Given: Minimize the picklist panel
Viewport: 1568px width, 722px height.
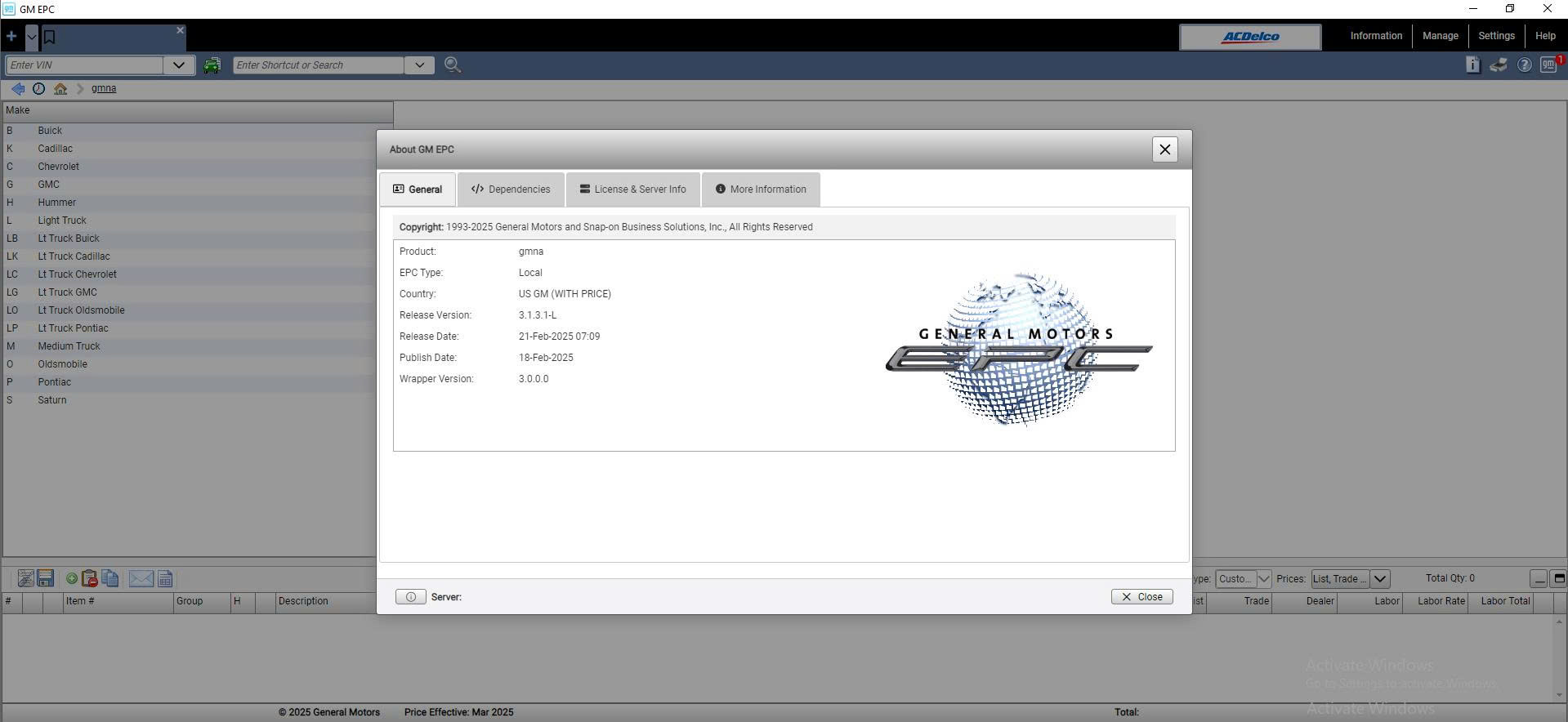Looking at the screenshot, I should point(1539,579).
